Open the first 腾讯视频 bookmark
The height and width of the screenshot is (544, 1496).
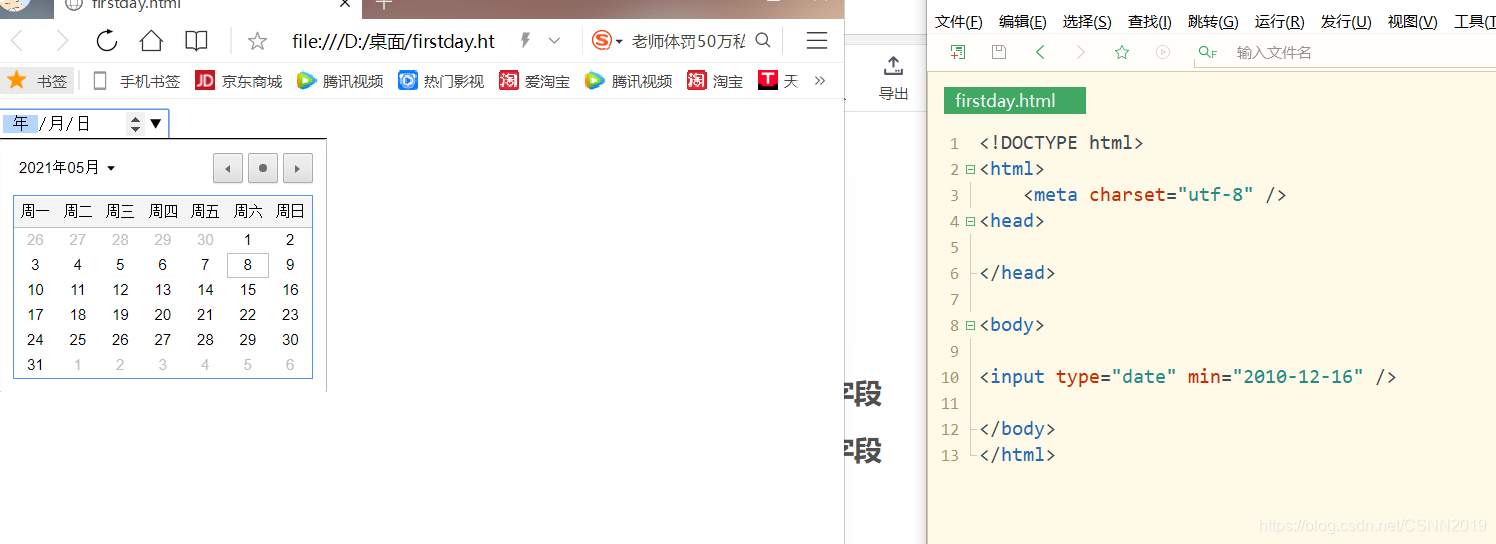pos(340,81)
